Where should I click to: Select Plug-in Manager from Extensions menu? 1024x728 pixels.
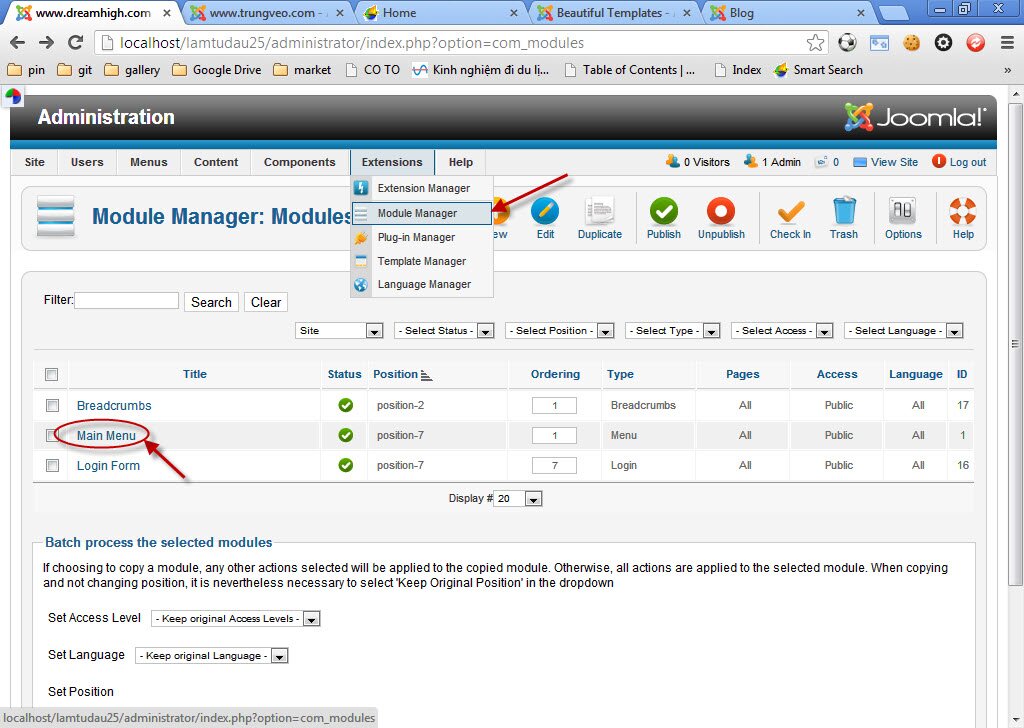click(x=419, y=237)
